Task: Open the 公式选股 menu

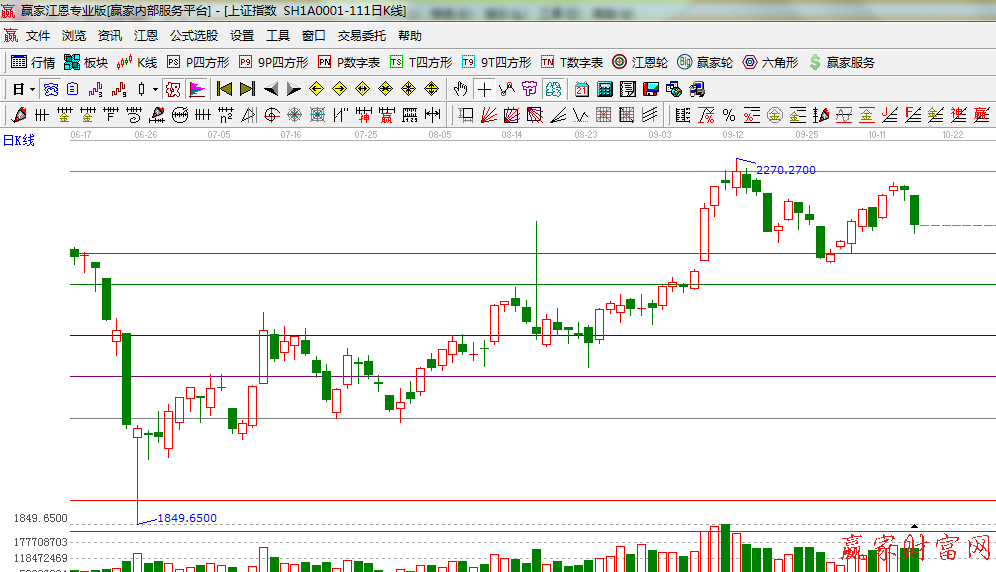Action: [x=193, y=35]
